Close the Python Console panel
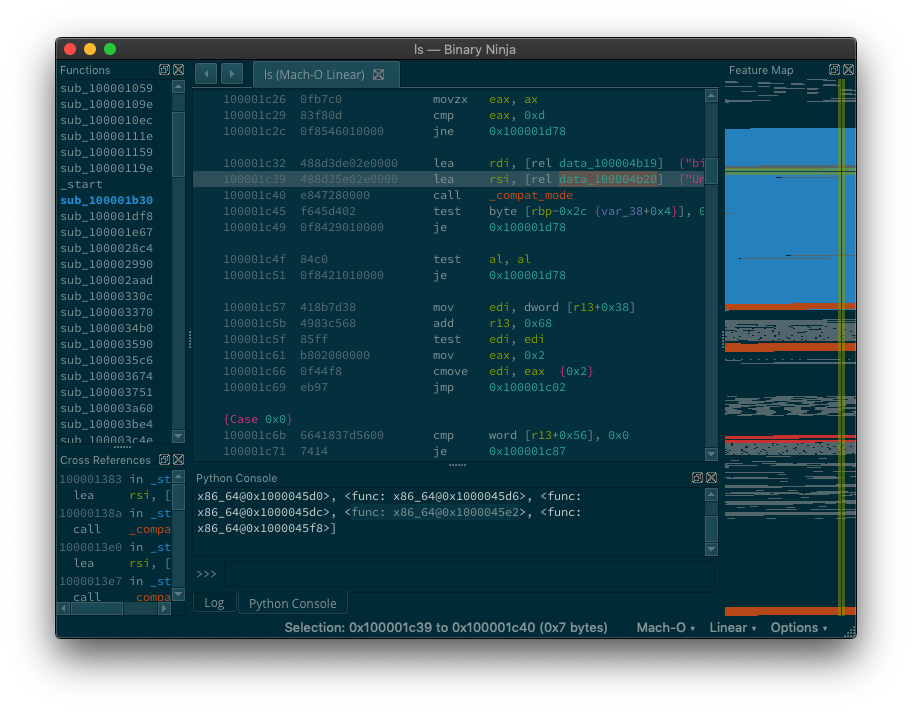Image resolution: width=912 pixels, height=712 pixels. pos(711,478)
